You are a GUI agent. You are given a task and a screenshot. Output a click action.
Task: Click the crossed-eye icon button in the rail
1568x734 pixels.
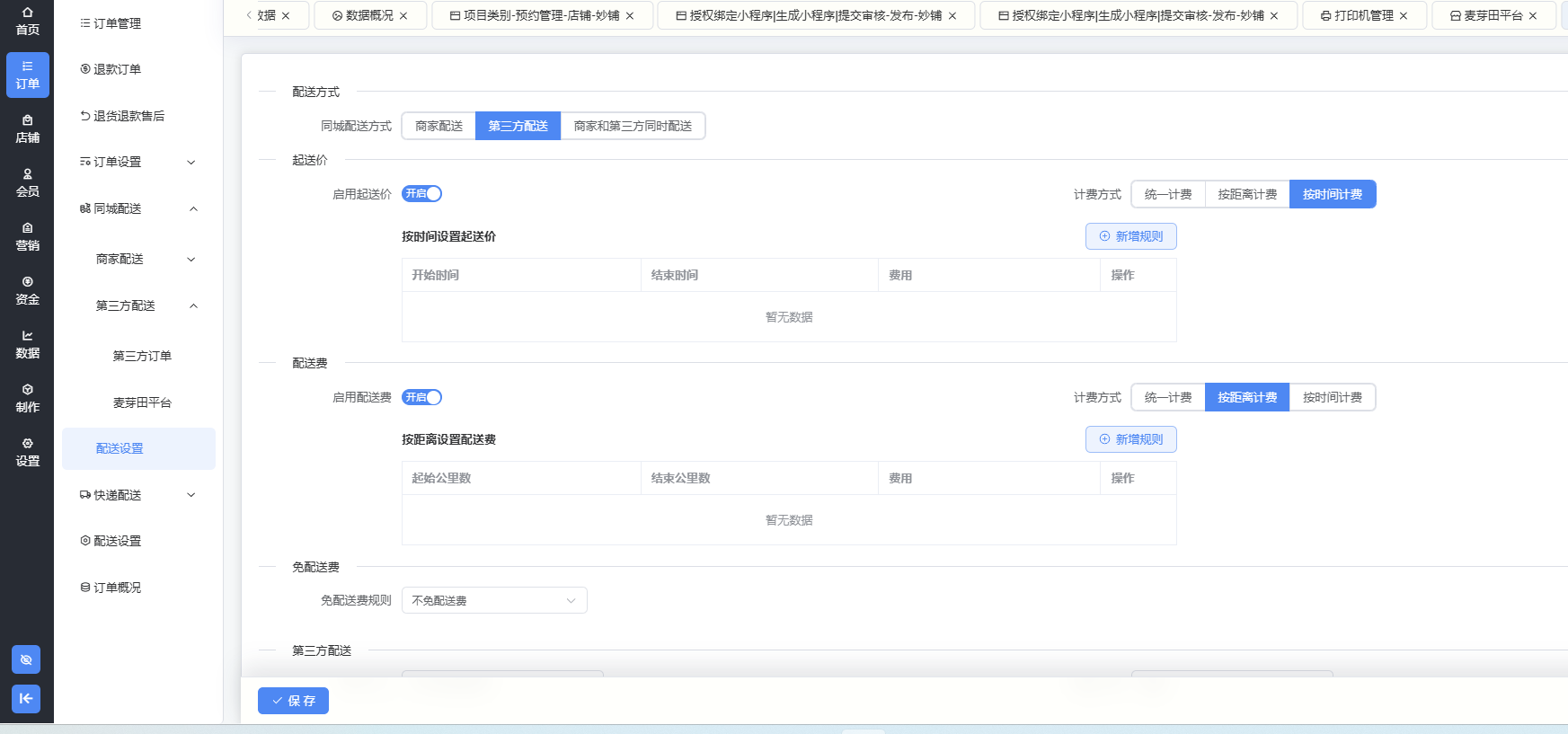tap(26, 659)
